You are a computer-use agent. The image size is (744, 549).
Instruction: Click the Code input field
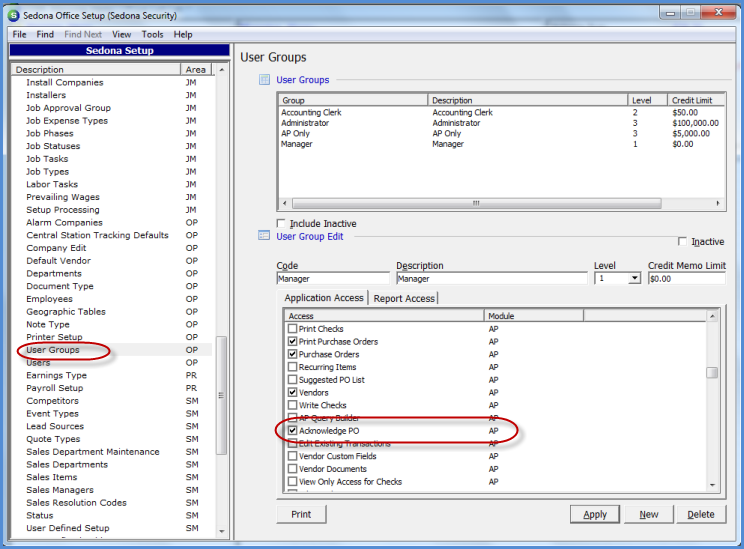click(333, 279)
